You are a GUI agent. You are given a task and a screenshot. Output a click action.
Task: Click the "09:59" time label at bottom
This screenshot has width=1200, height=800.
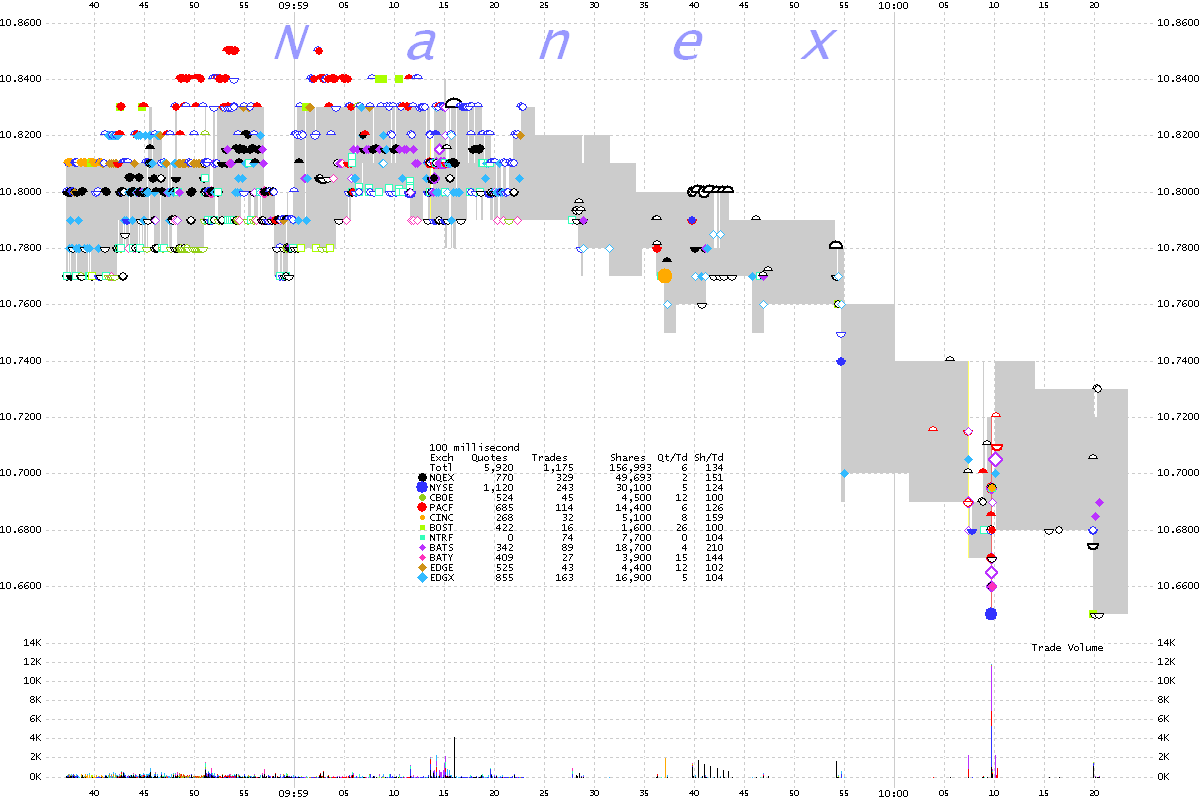[293, 793]
